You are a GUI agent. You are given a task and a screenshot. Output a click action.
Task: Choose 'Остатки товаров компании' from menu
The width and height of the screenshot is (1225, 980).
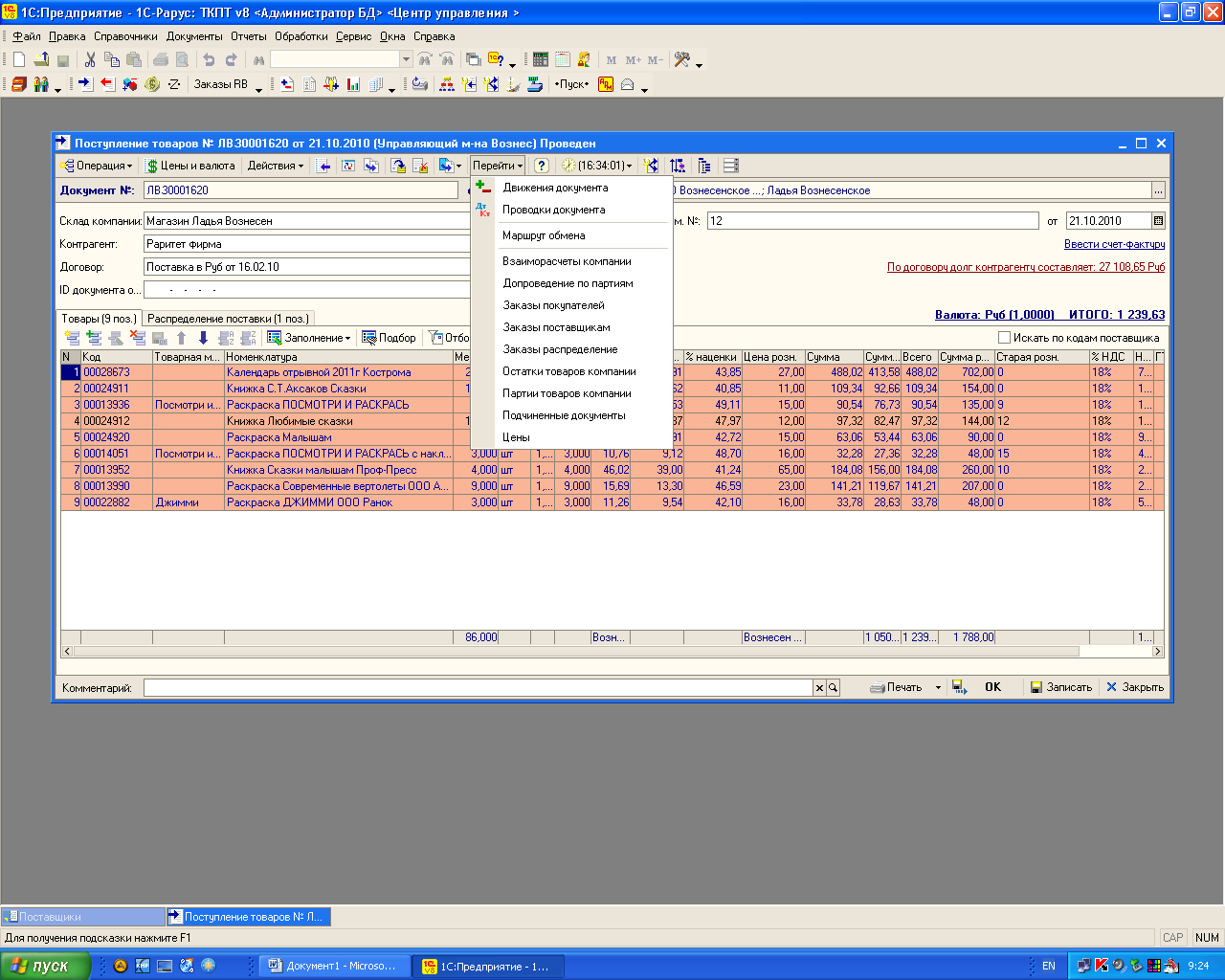tap(569, 371)
